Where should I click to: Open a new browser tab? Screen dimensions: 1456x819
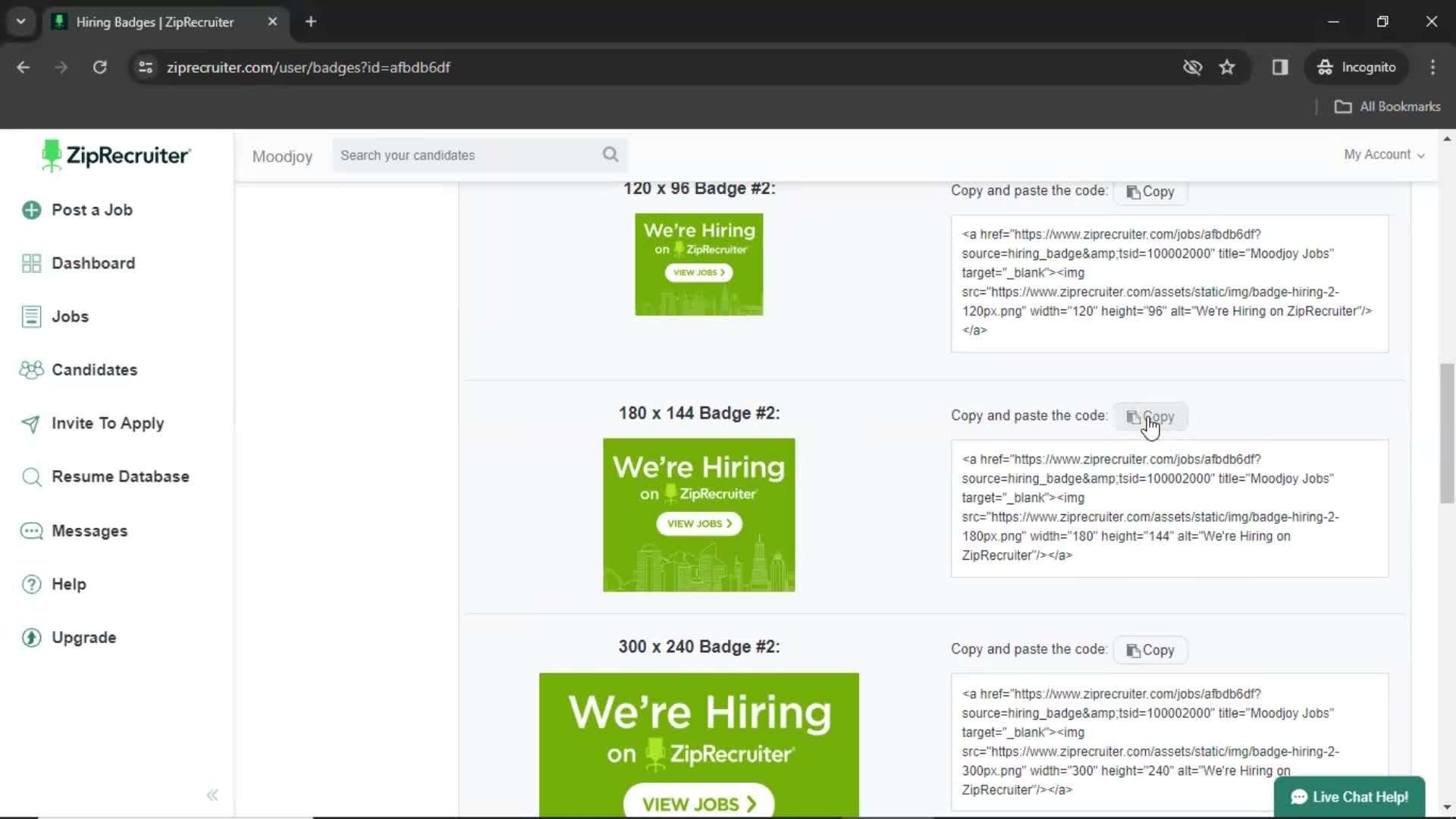point(310,22)
